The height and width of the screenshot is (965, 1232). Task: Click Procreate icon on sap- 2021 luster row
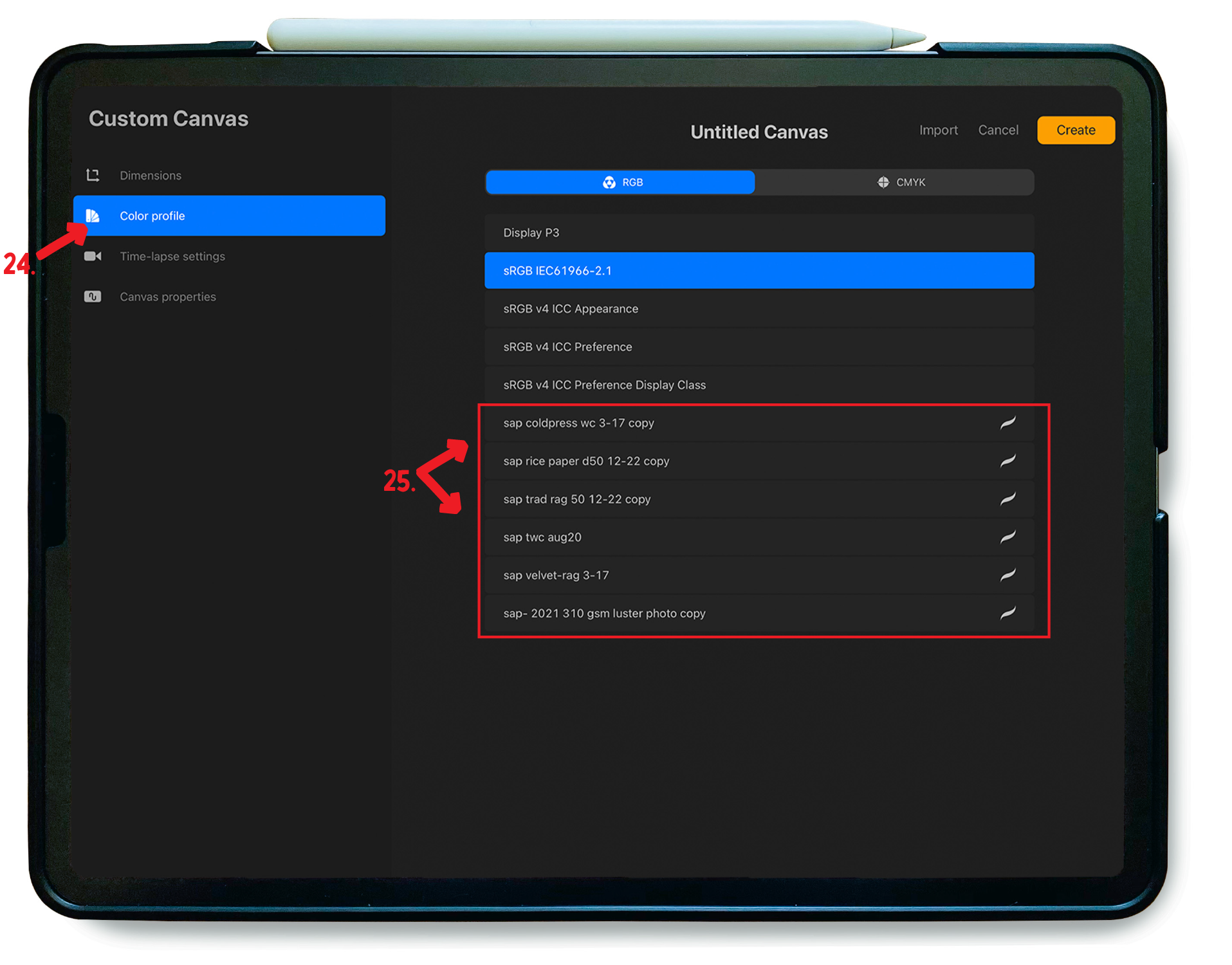point(1007,612)
